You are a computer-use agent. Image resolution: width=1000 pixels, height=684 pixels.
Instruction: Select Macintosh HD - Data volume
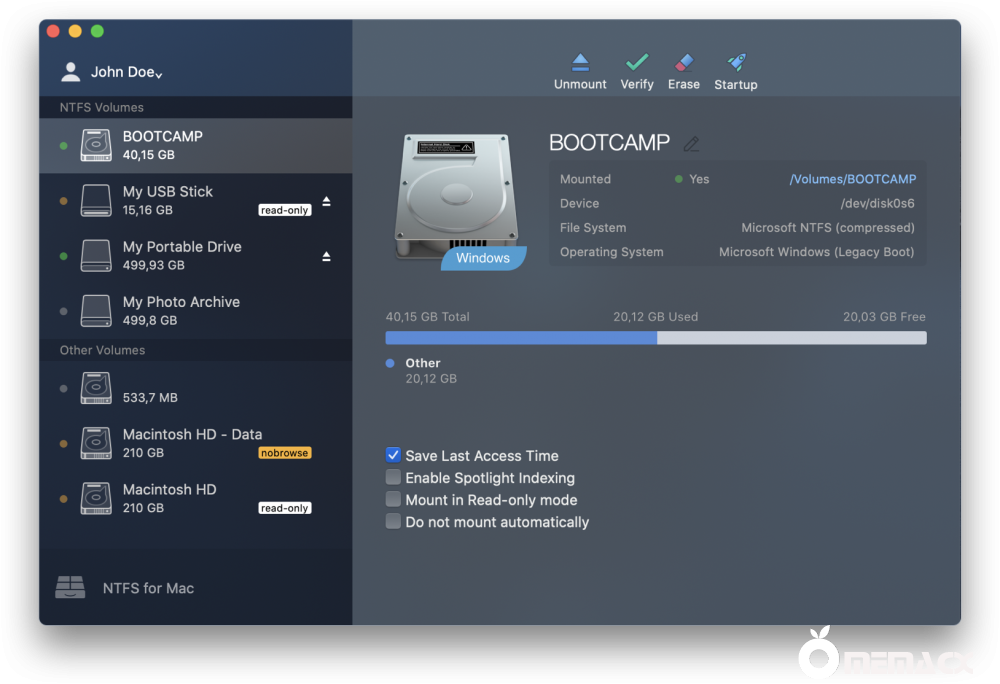(x=192, y=443)
